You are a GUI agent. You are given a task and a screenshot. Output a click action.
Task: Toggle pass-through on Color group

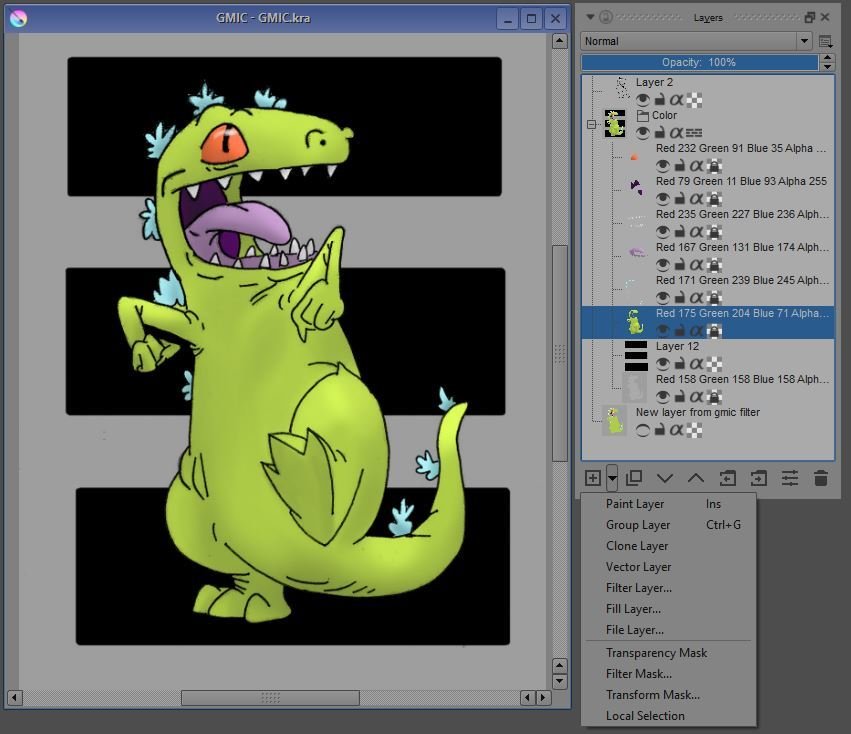(x=694, y=133)
